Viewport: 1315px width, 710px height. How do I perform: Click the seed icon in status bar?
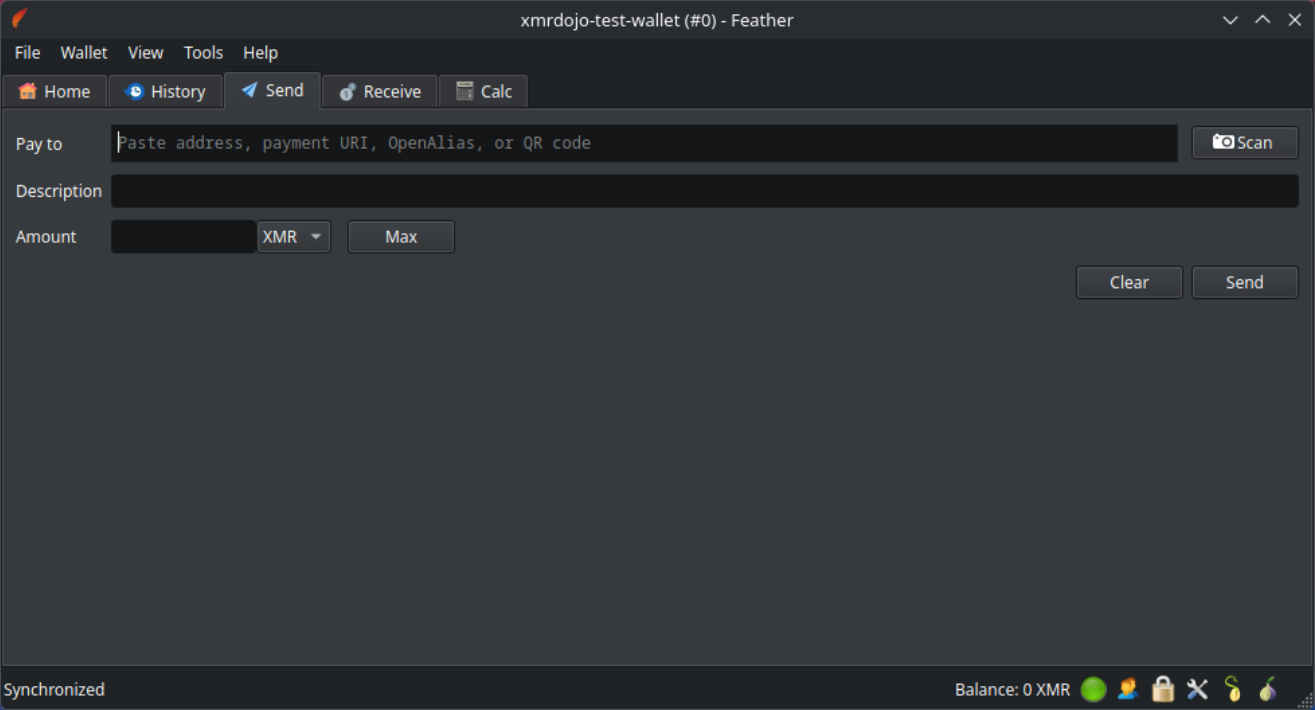click(x=1233, y=689)
